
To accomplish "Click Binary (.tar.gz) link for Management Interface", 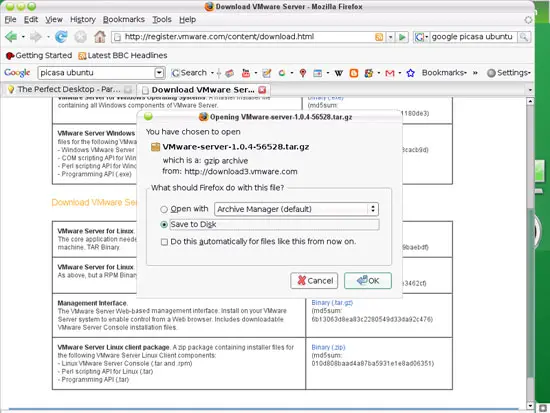I will (332, 302).
